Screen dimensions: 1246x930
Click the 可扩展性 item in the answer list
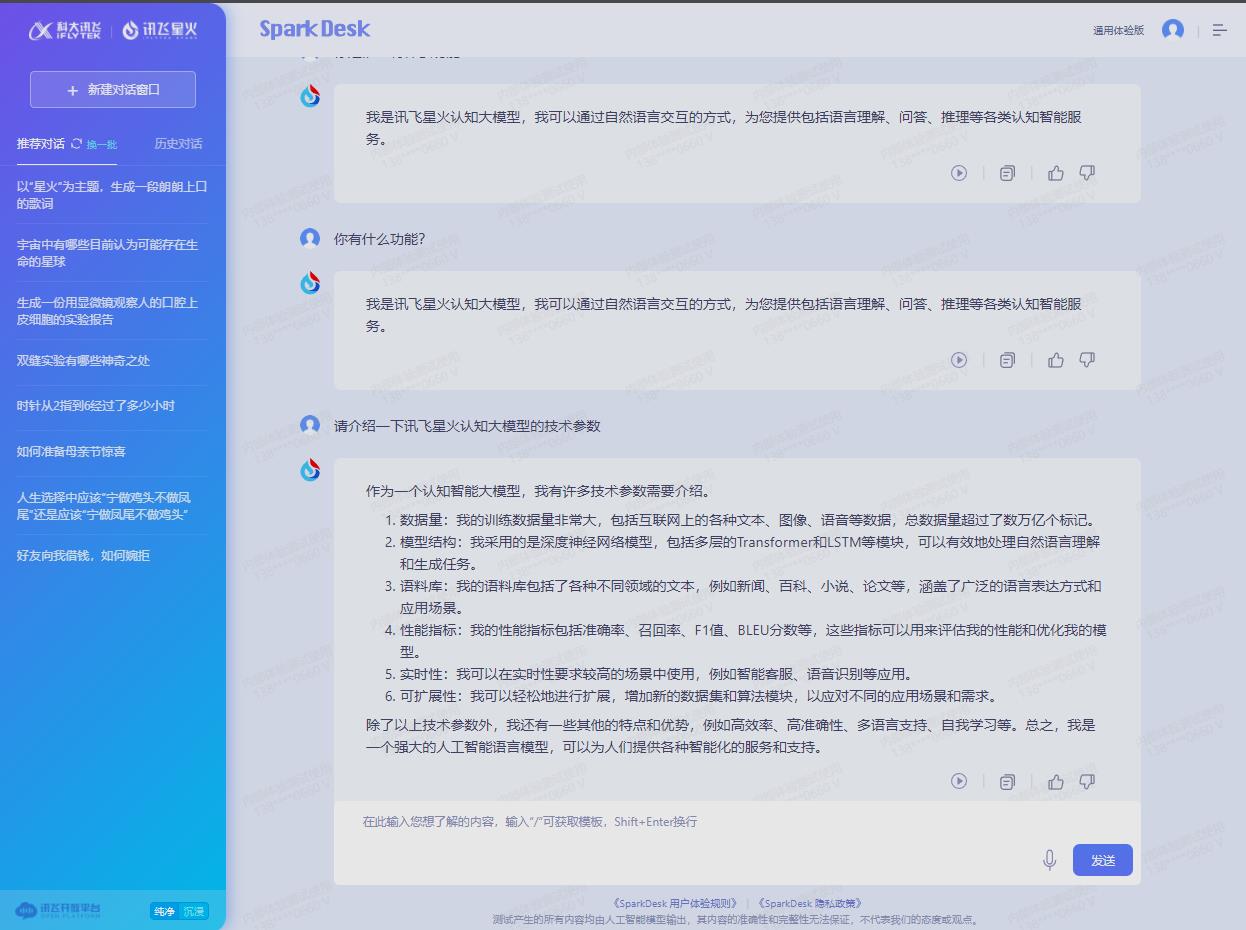(x=699, y=696)
